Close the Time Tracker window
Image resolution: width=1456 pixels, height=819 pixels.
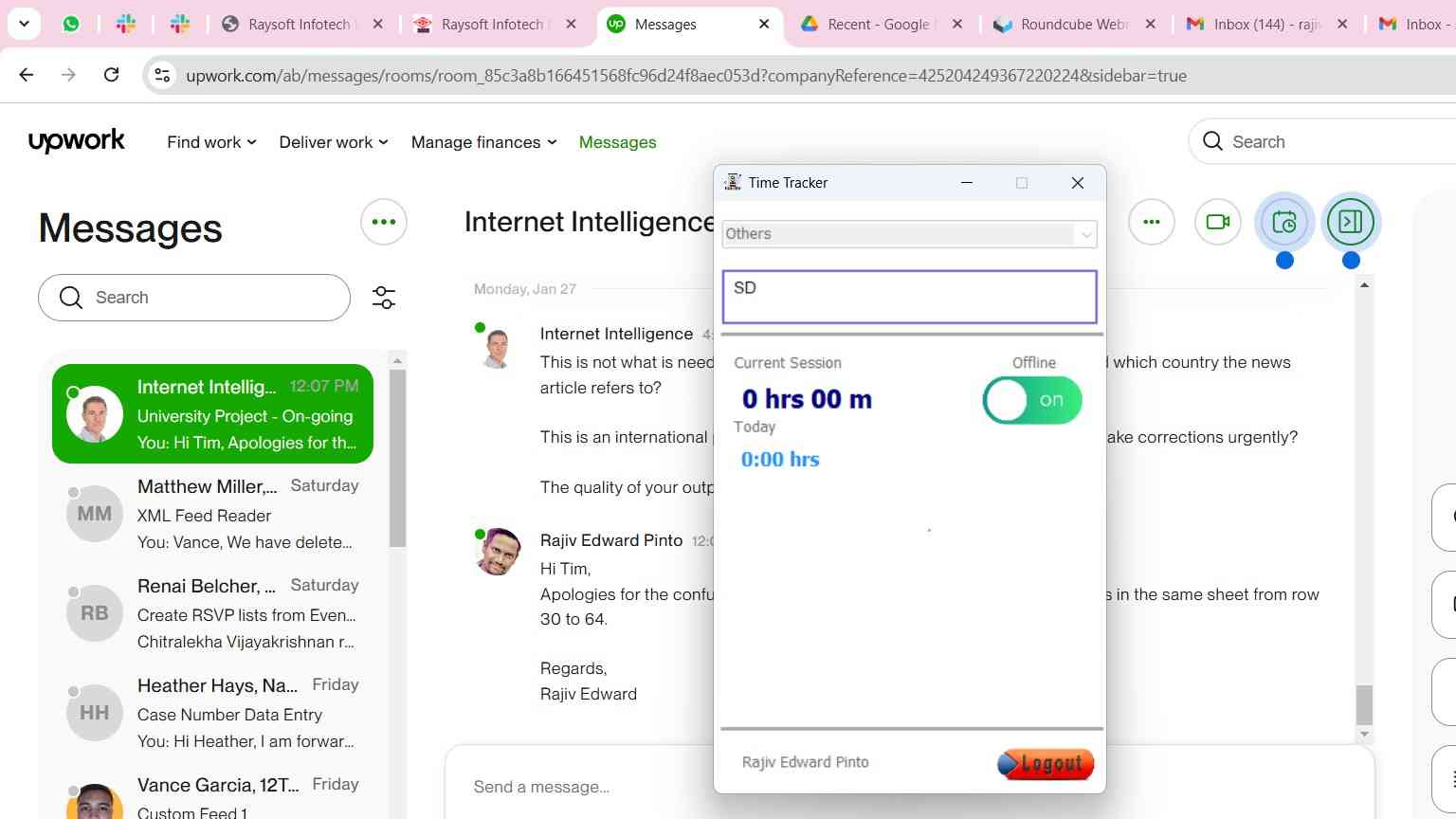click(1078, 183)
